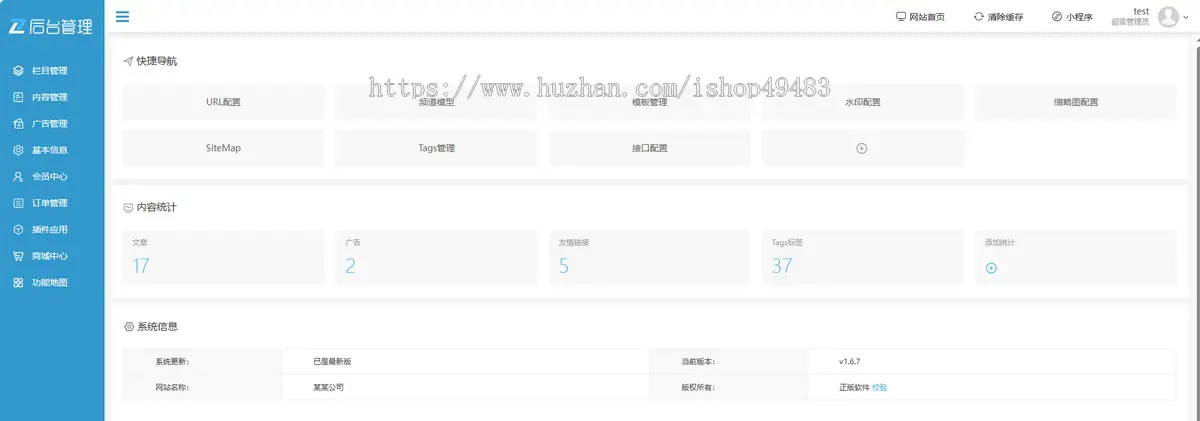The image size is (1200, 421).
Task: Open the 水印配置 shortcut
Action: point(863,102)
